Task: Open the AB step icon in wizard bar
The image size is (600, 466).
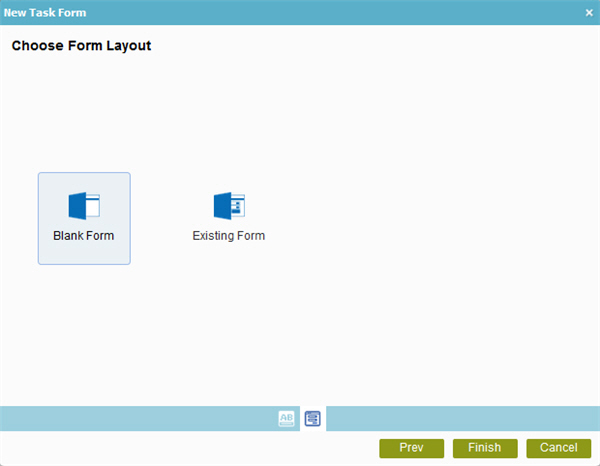Action: (x=286, y=419)
